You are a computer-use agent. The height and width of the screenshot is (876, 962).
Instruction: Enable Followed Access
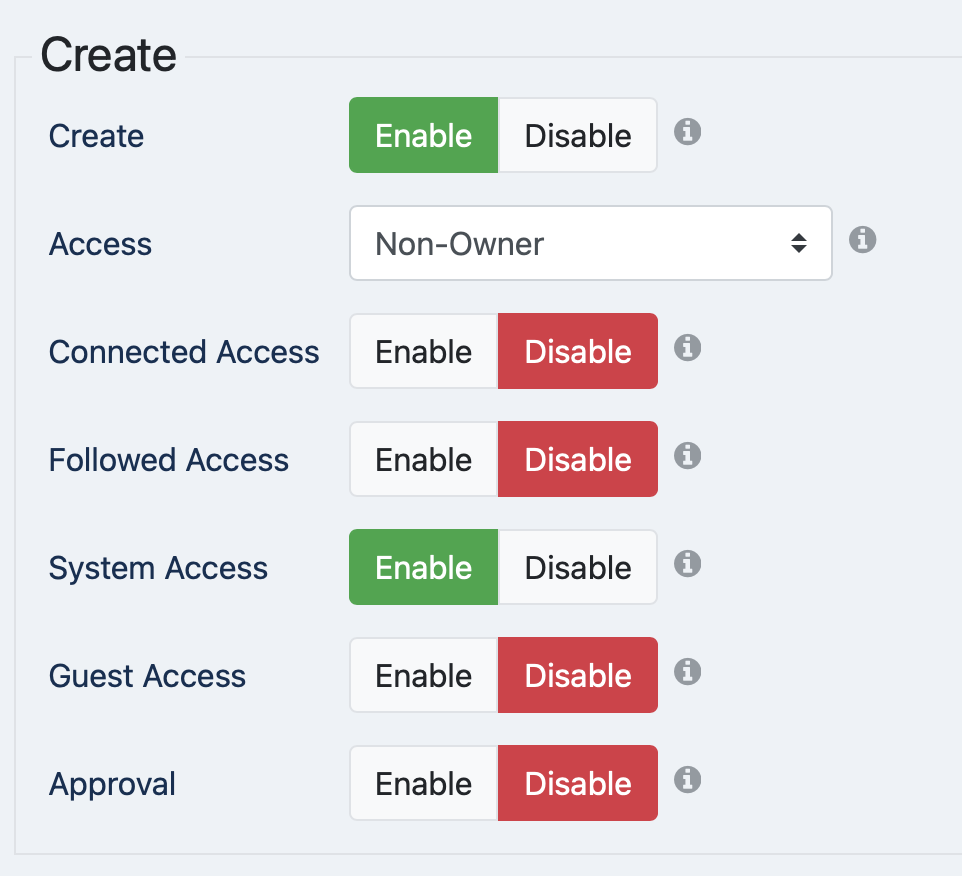tap(423, 459)
